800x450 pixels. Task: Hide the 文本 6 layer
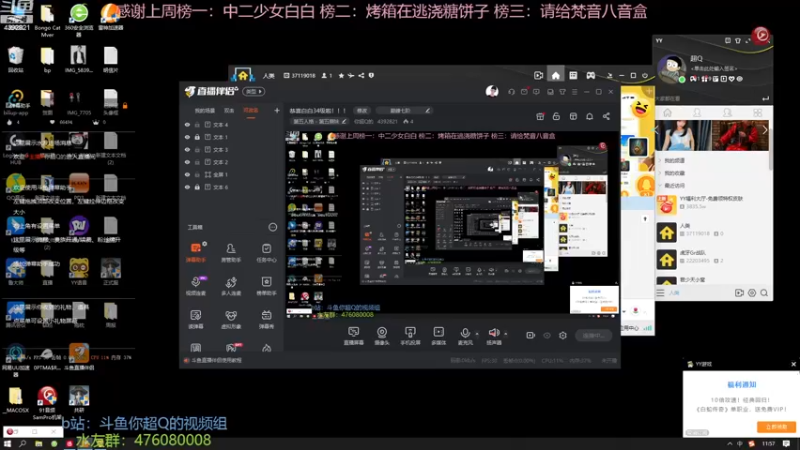[187, 187]
